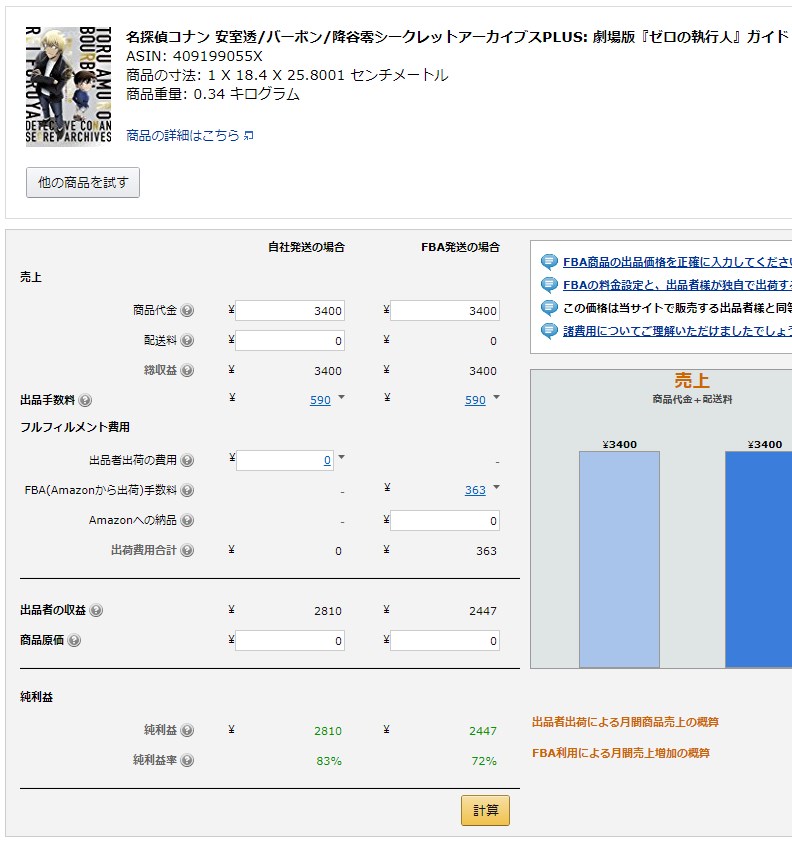Viewport: 792px width, 845px height.
Task: Click 計算 button
Action: [x=485, y=811]
